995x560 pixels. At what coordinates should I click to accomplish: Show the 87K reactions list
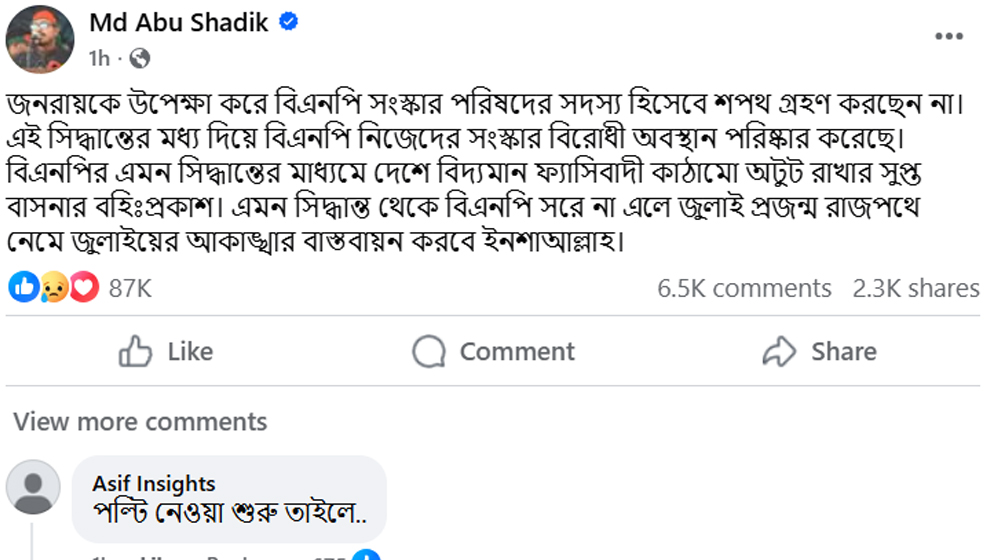point(130,288)
